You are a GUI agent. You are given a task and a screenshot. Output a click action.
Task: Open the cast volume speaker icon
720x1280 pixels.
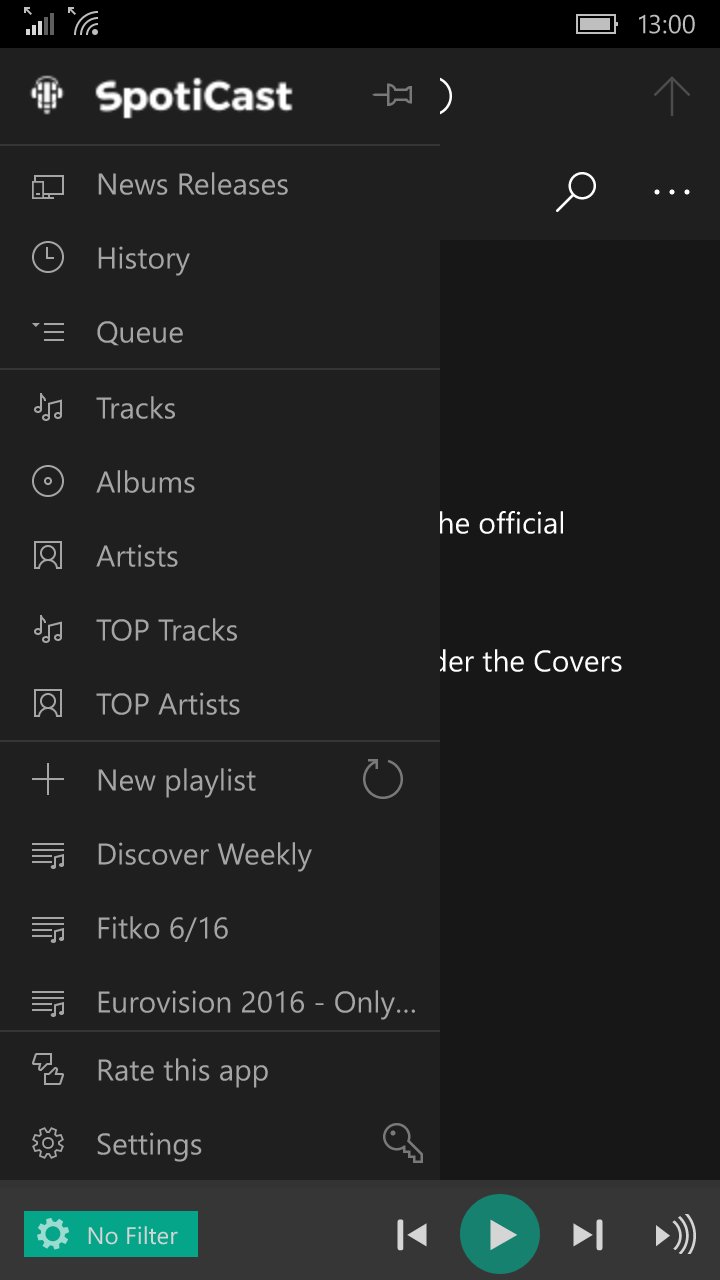[675, 1236]
